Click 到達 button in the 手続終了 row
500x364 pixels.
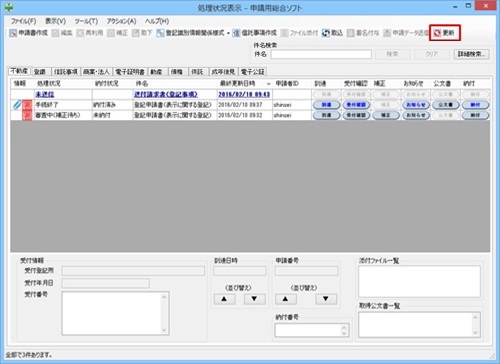coord(326,105)
